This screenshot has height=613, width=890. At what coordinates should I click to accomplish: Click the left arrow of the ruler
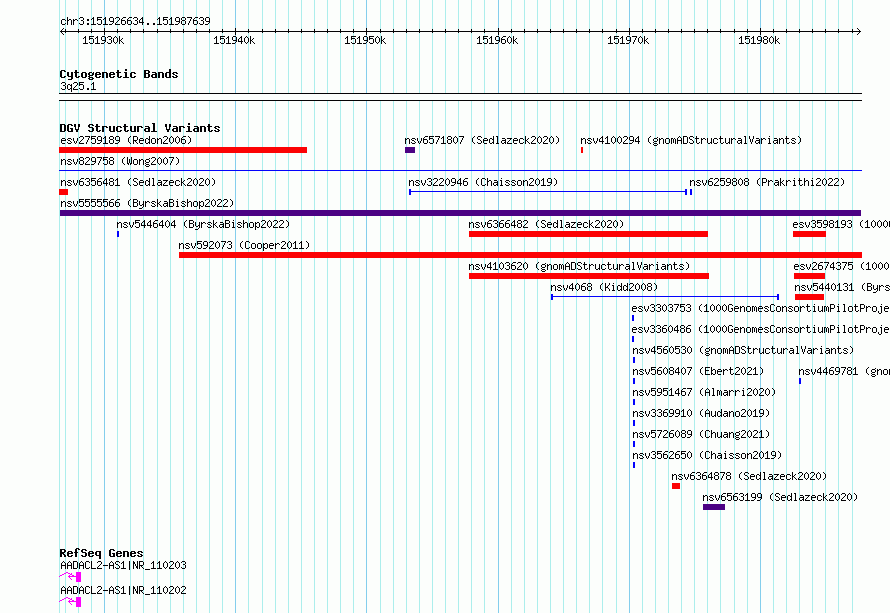[62, 31]
